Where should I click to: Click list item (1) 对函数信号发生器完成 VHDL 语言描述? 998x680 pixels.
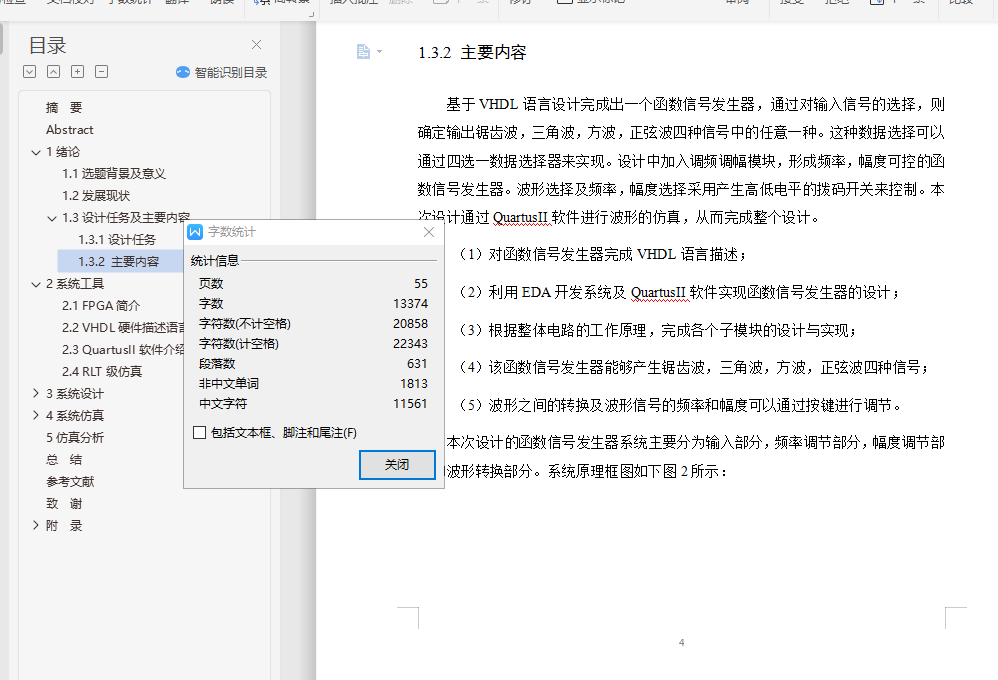point(600,255)
